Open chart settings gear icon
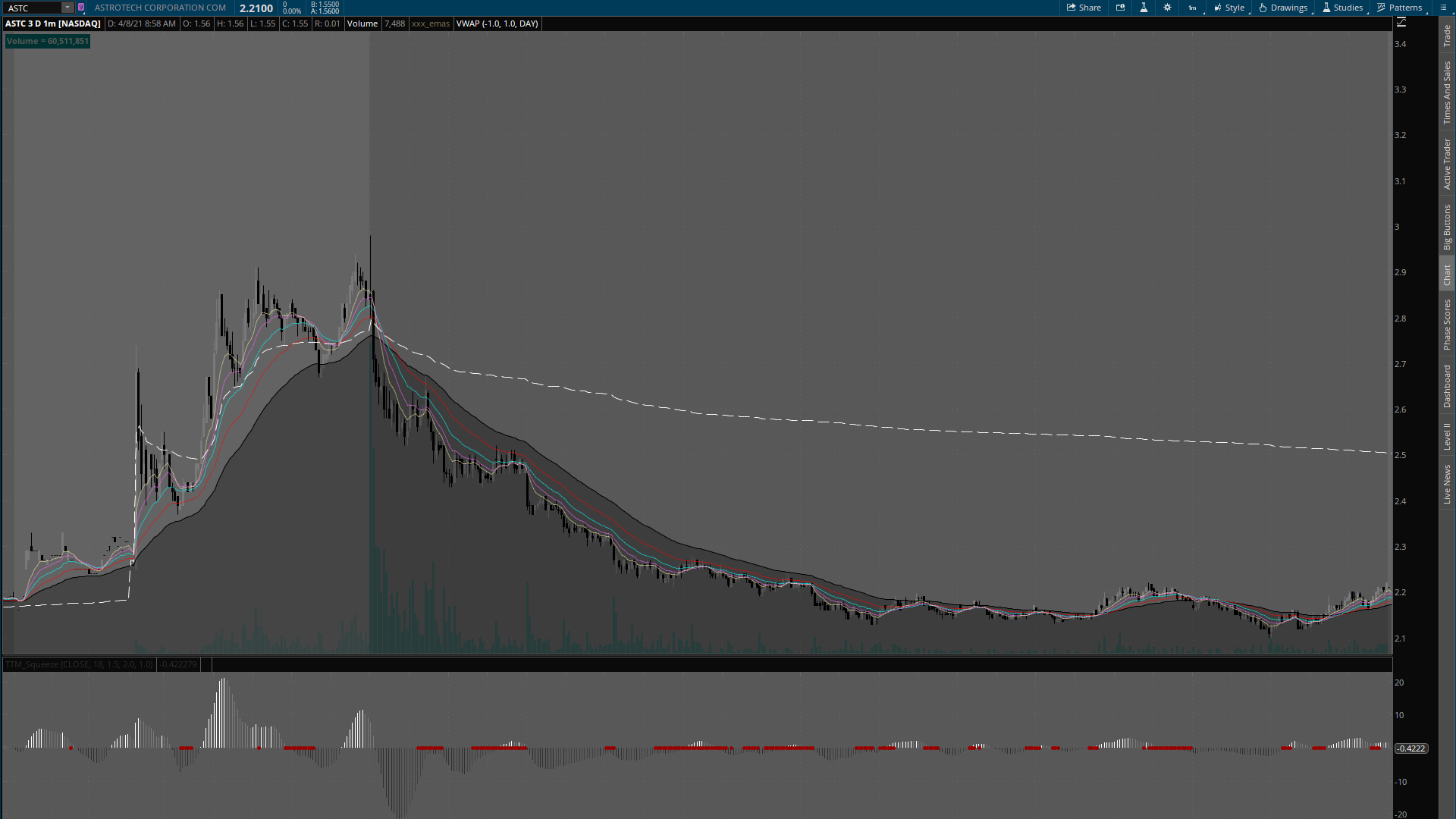This screenshot has width=1456, height=819. pos(1167,8)
